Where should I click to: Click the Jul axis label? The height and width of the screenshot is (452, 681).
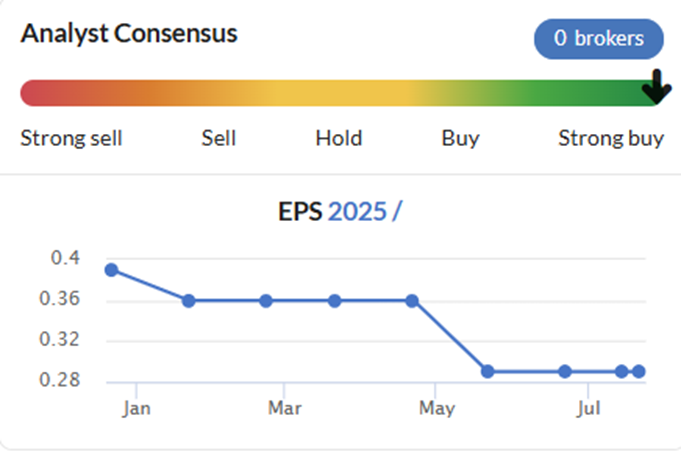(588, 409)
